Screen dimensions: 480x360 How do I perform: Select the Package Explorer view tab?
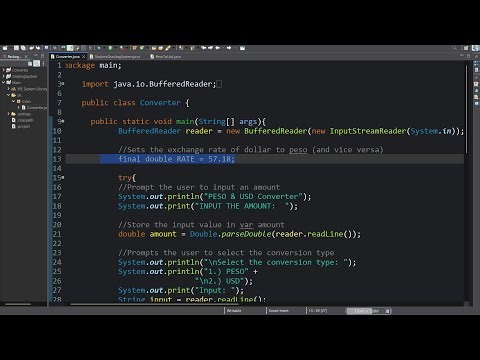click(x=13, y=57)
